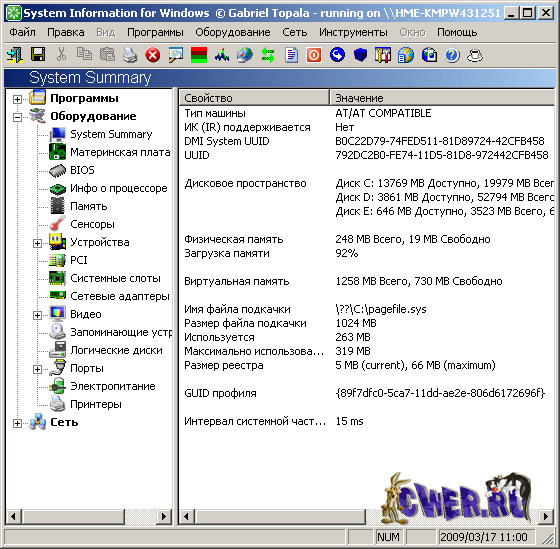Click the Загрузка памяти 92% row

tap(367, 253)
